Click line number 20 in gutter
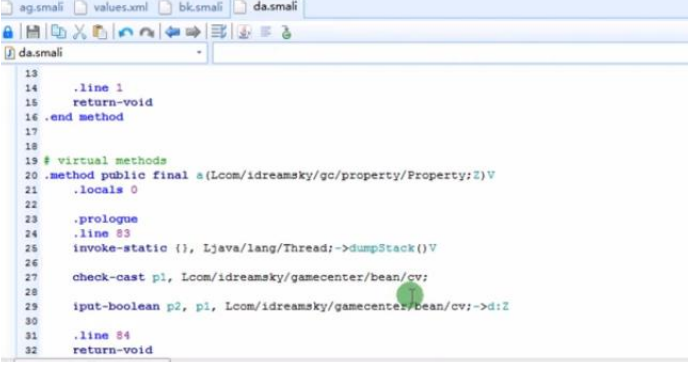 click(x=31, y=175)
